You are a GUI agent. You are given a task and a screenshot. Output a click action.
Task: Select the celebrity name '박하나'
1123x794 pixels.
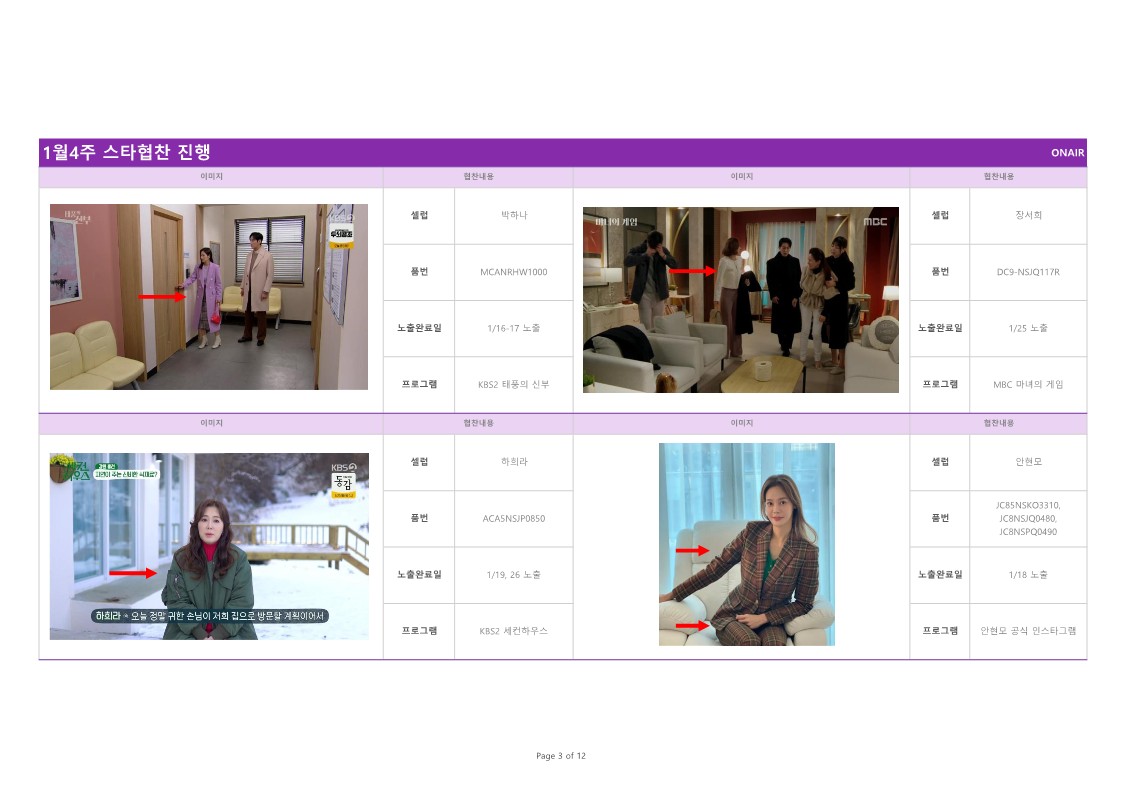pyautogui.click(x=514, y=215)
